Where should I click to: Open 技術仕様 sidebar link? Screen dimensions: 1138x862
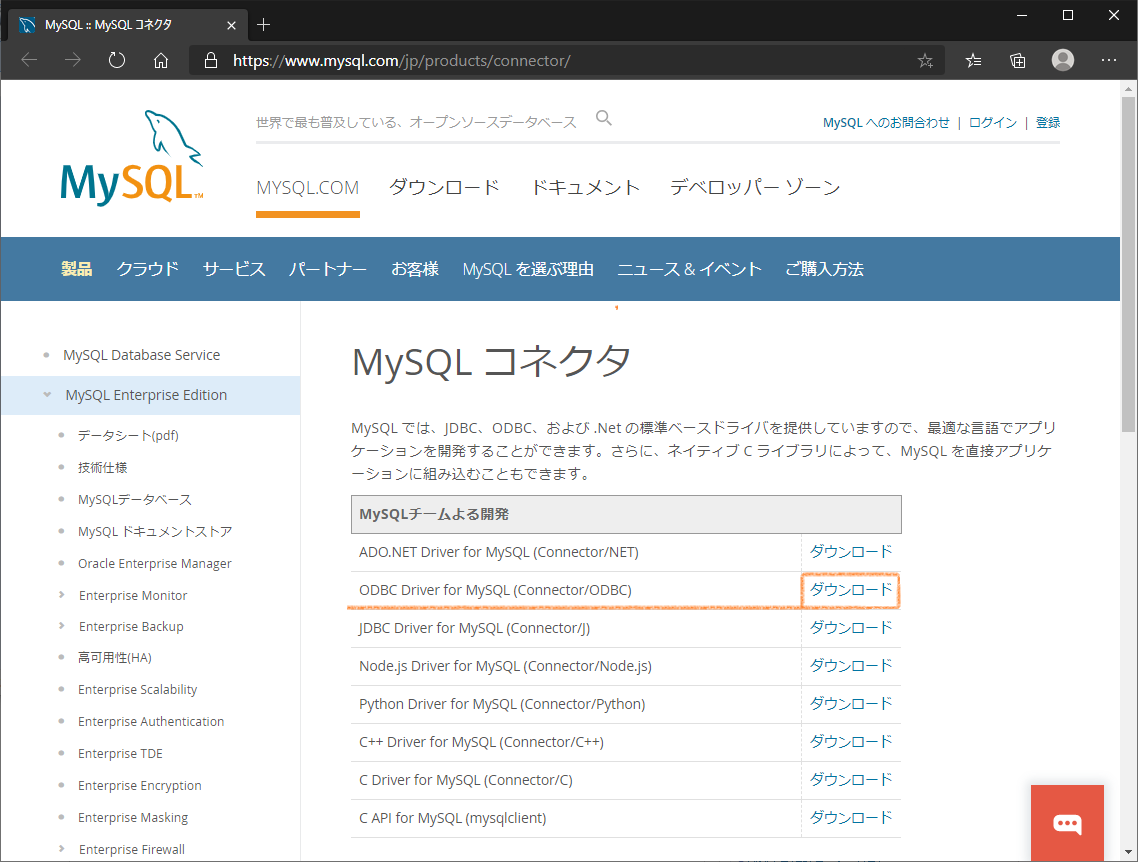tap(102, 467)
